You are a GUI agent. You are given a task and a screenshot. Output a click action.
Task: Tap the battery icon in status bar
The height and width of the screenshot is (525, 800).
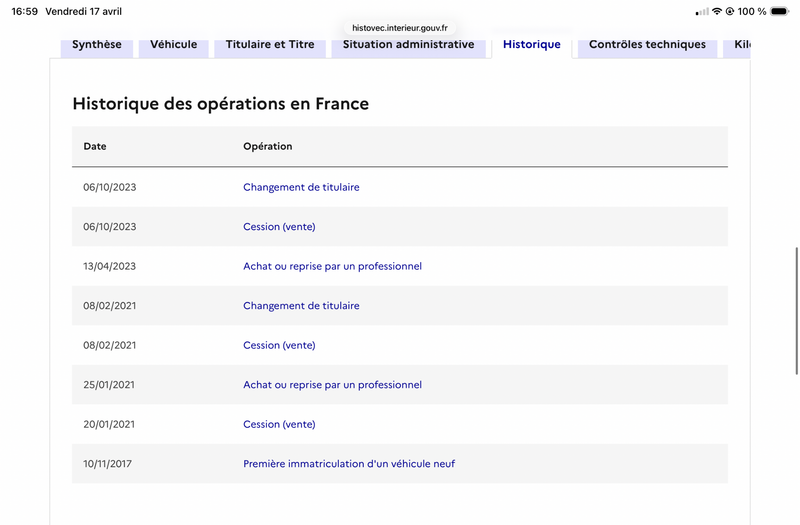[x=780, y=11]
